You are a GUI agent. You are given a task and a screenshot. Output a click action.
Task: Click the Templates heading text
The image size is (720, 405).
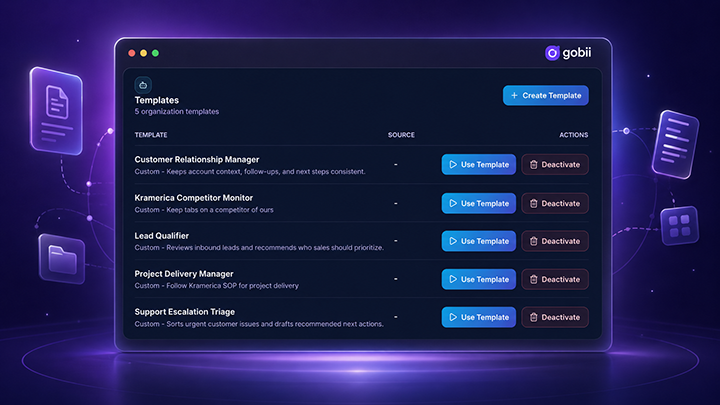[x=157, y=100]
